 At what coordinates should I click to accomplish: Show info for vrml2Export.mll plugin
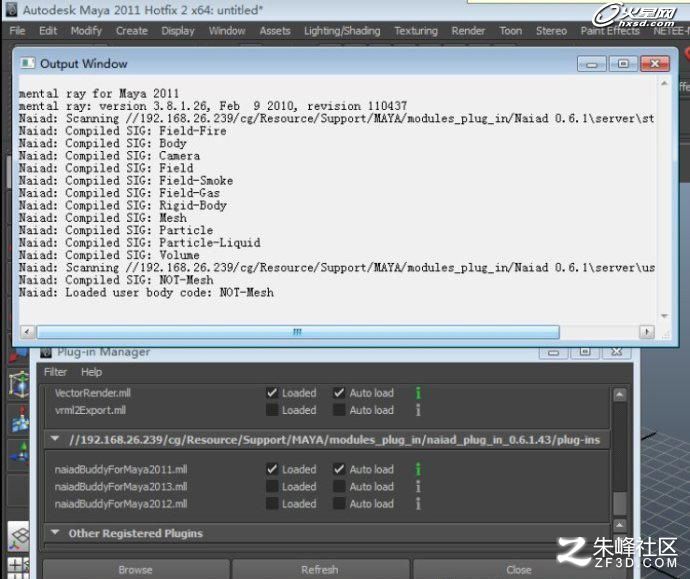coord(418,410)
